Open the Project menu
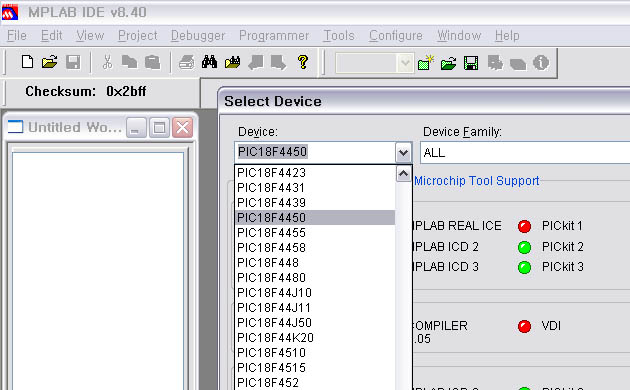Viewport: 630px width, 390px height. pyautogui.click(x=137, y=35)
